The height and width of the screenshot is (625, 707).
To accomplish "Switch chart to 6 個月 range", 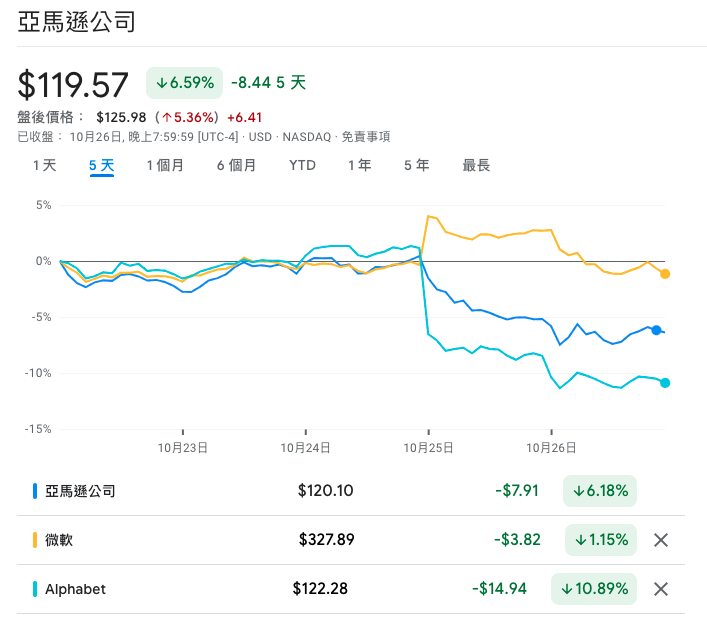I will [236, 165].
